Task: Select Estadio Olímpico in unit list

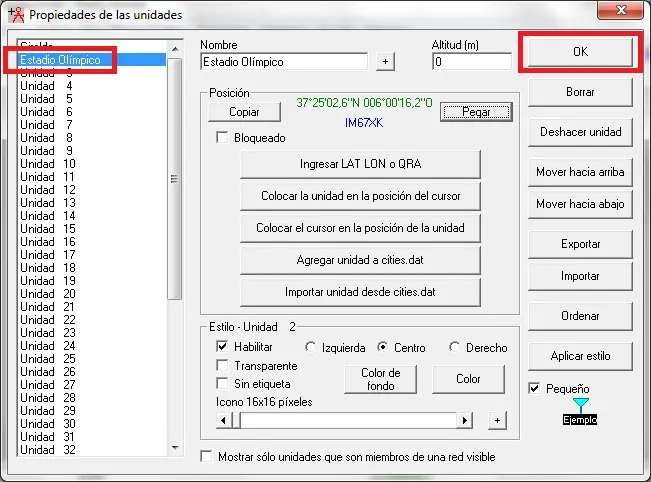Action: click(92, 60)
